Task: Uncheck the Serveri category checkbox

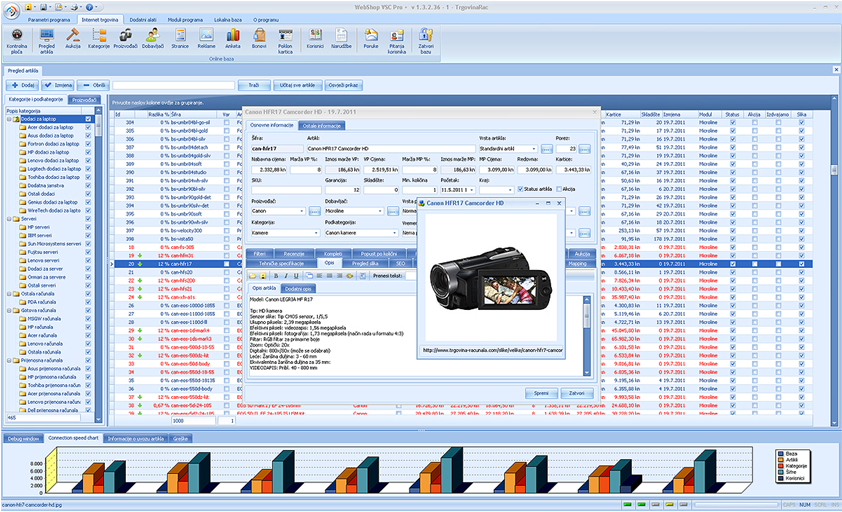Action: 88,219
